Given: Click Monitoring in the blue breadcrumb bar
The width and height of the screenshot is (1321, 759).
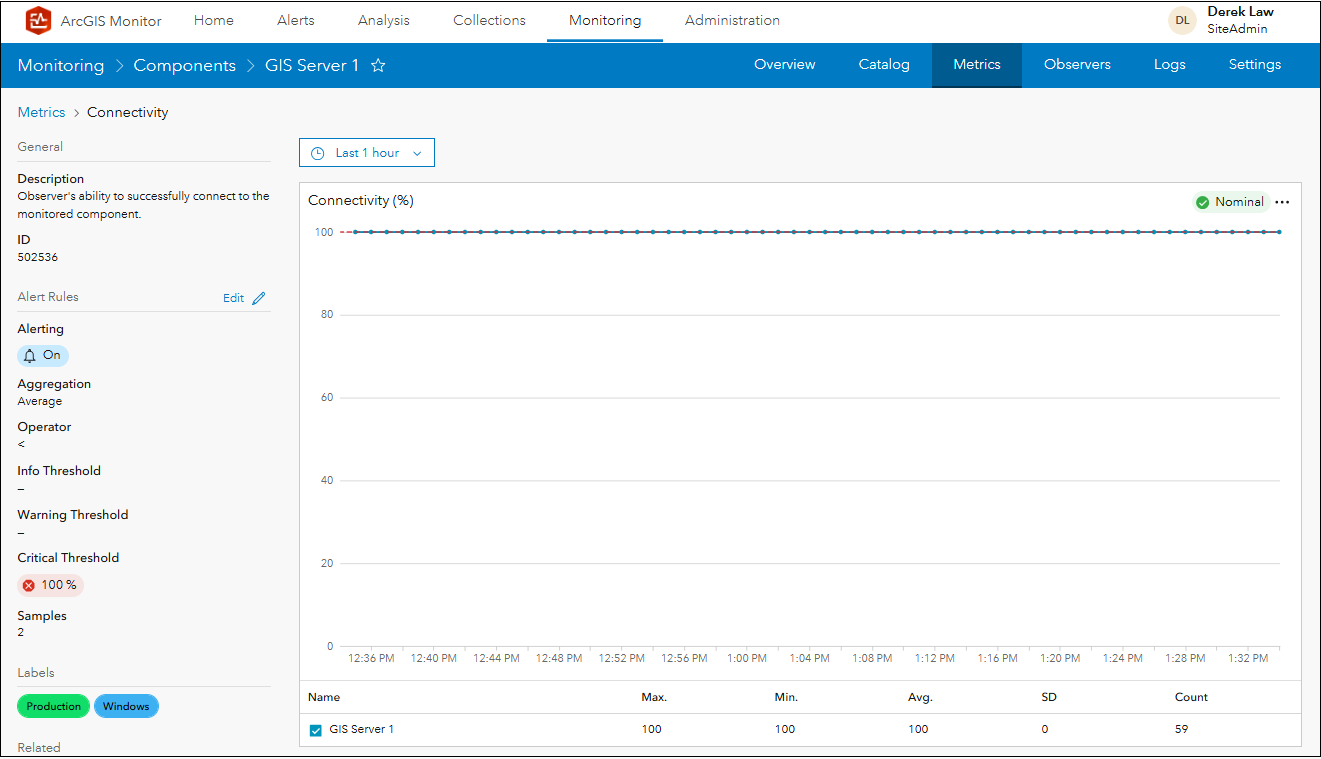Looking at the screenshot, I should [x=61, y=66].
